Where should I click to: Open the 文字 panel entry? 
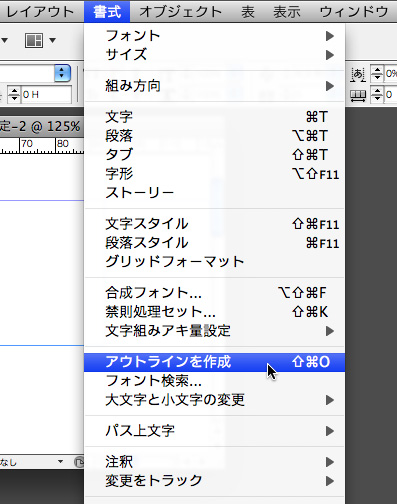[214, 117]
